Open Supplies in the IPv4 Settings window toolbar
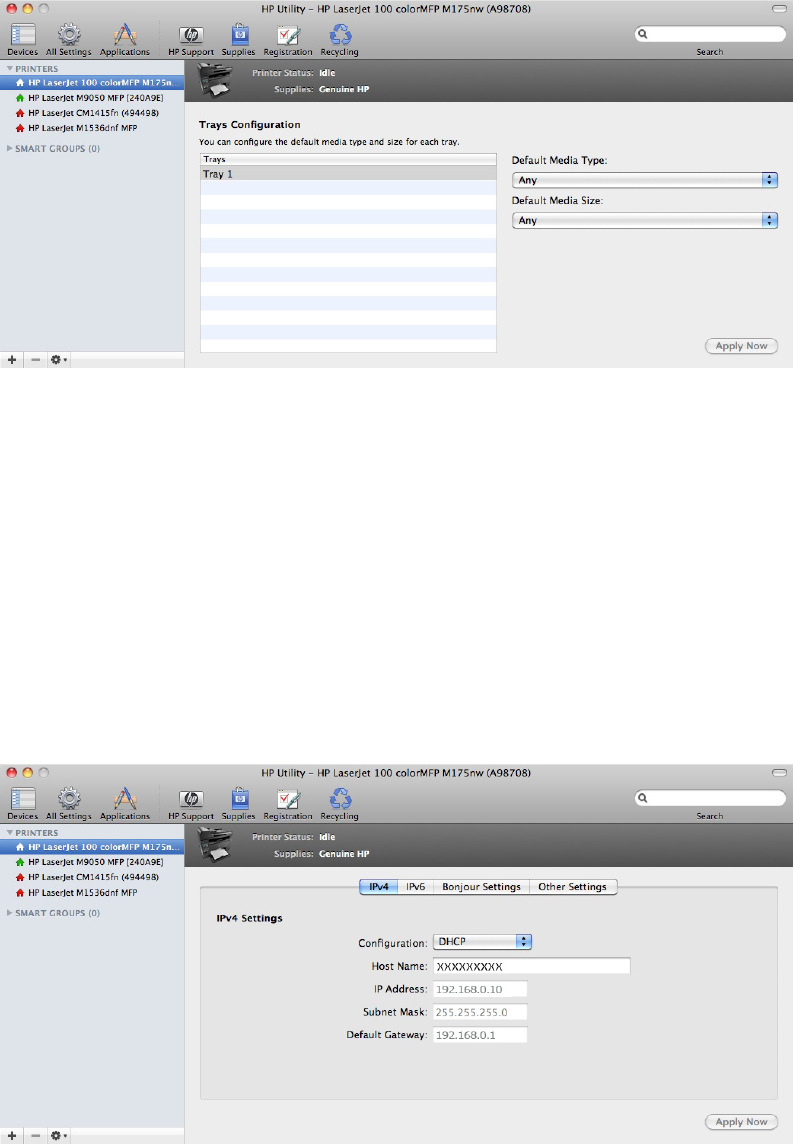 pos(239,803)
